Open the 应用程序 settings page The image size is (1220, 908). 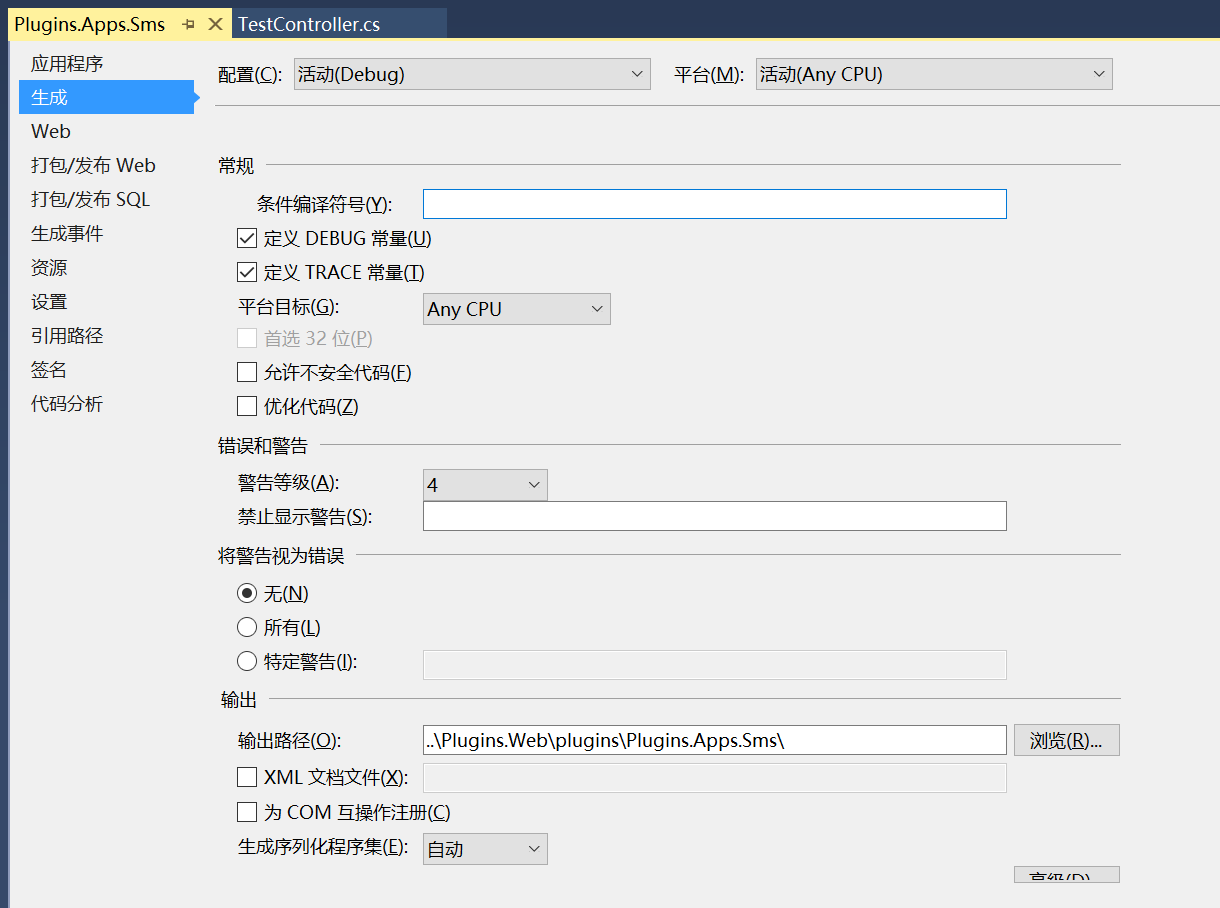(67, 64)
